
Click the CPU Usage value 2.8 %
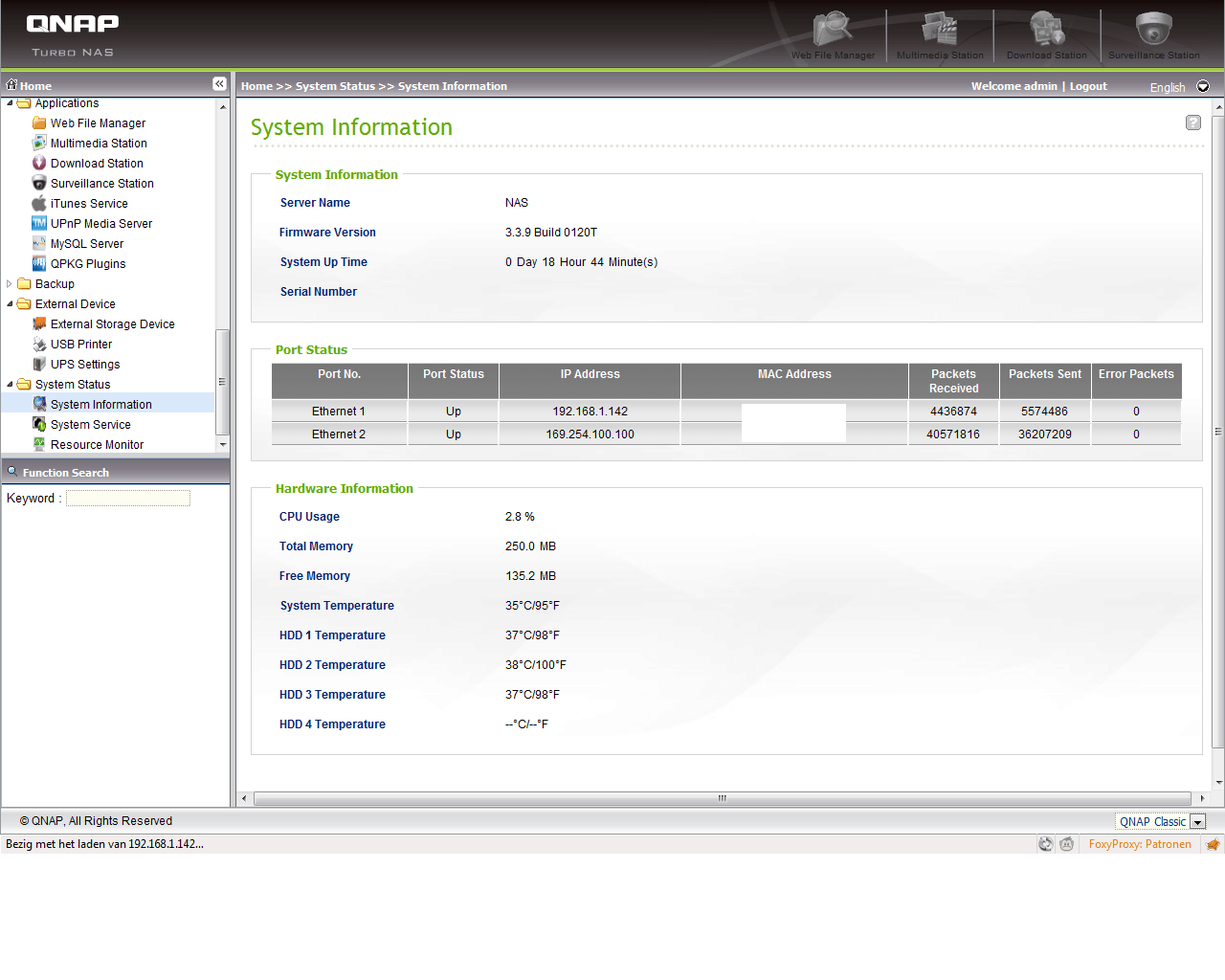[x=520, y=516]
